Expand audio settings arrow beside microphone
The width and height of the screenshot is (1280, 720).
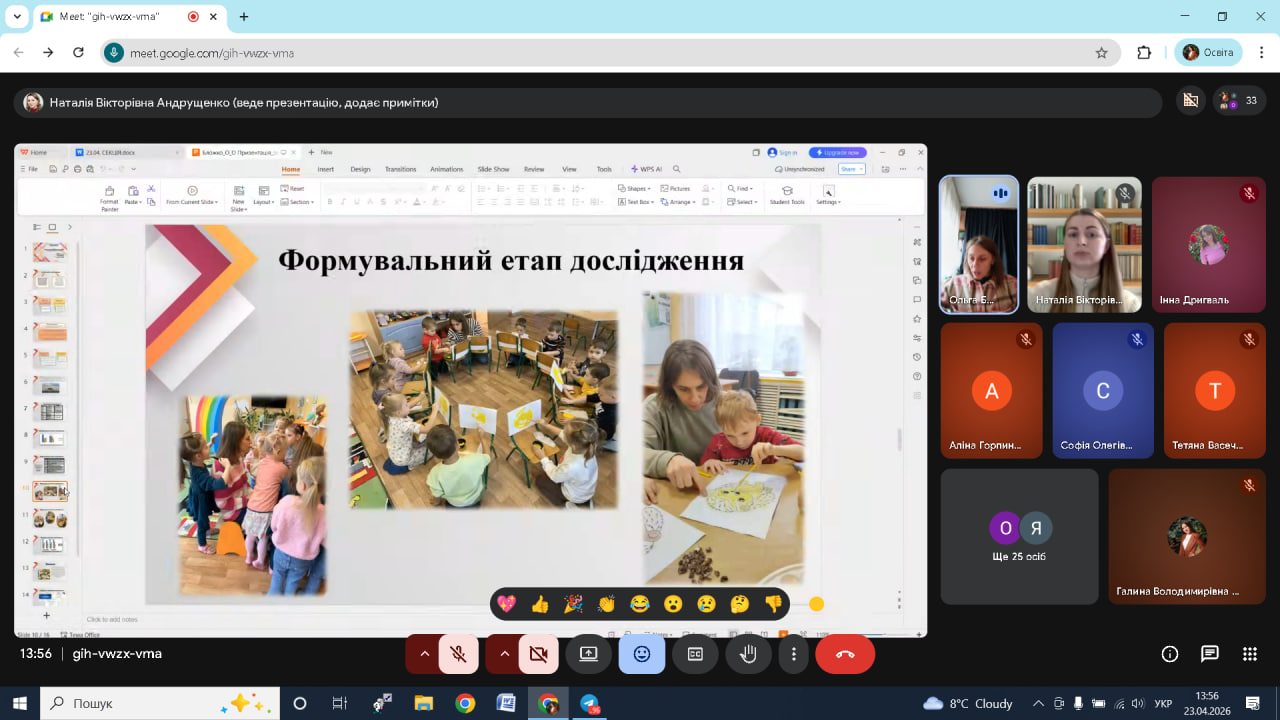(x=424, y=654)
